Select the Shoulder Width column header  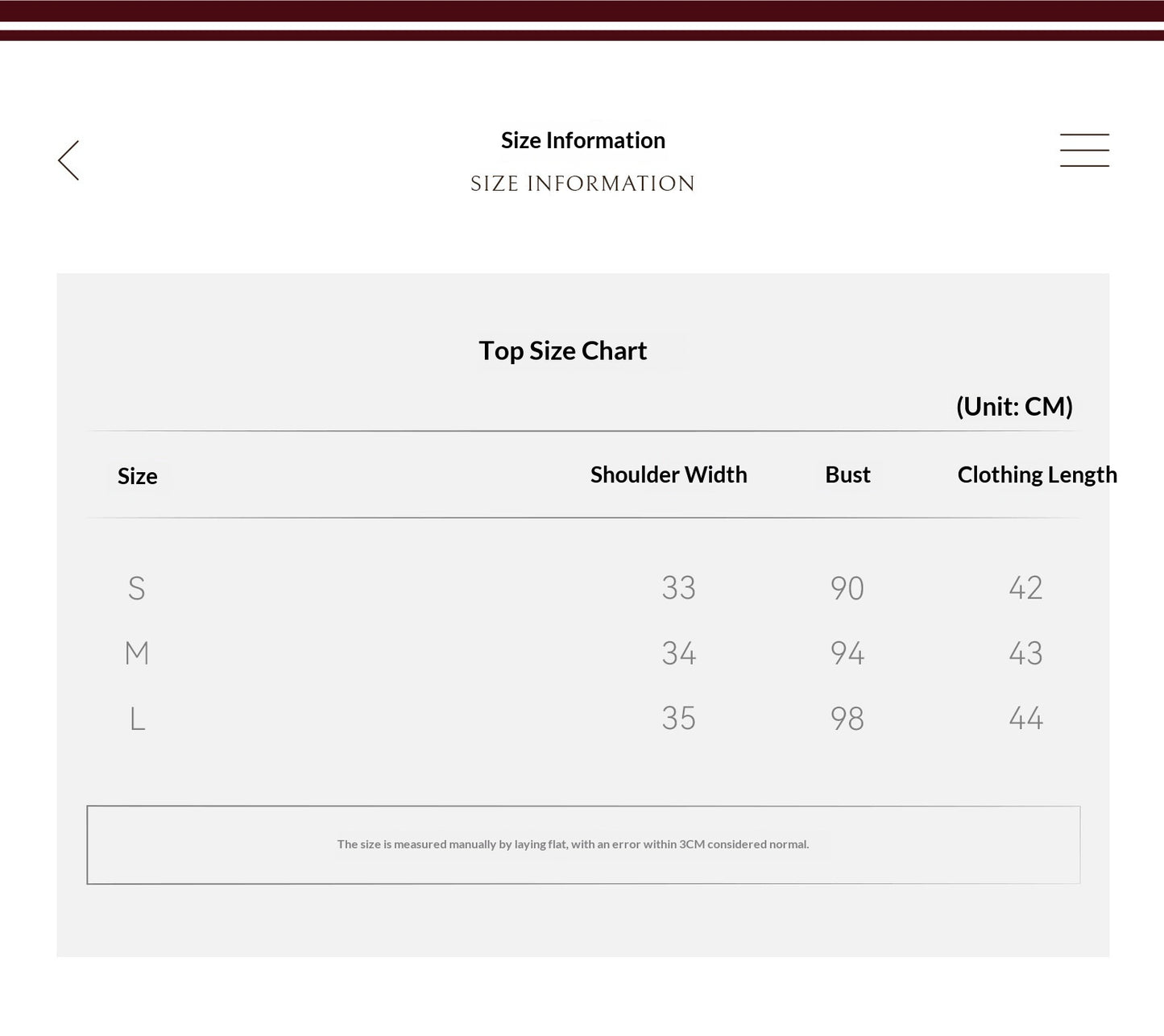(x=669, y=474)
